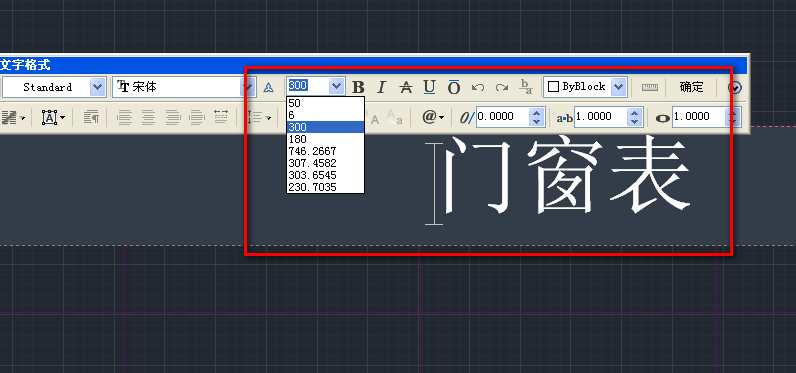Image resolution: width=796 pixels, height=373 pixels.
Task: Click the Redo arrow icon
Action: (502, 87)
